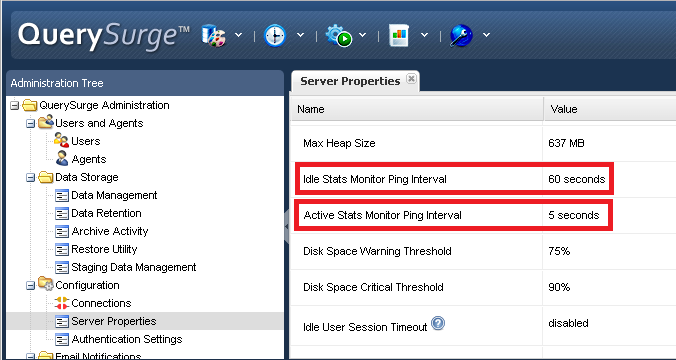Collapse the QuerySurge Administration root node
Viewport: 676px width, 360px height.
click(15, 105)
